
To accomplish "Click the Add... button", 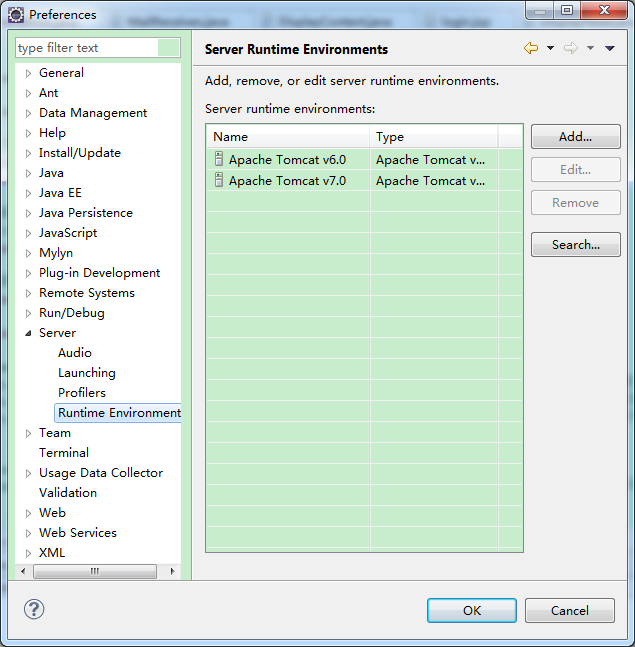I will click(x=576, y=137).
